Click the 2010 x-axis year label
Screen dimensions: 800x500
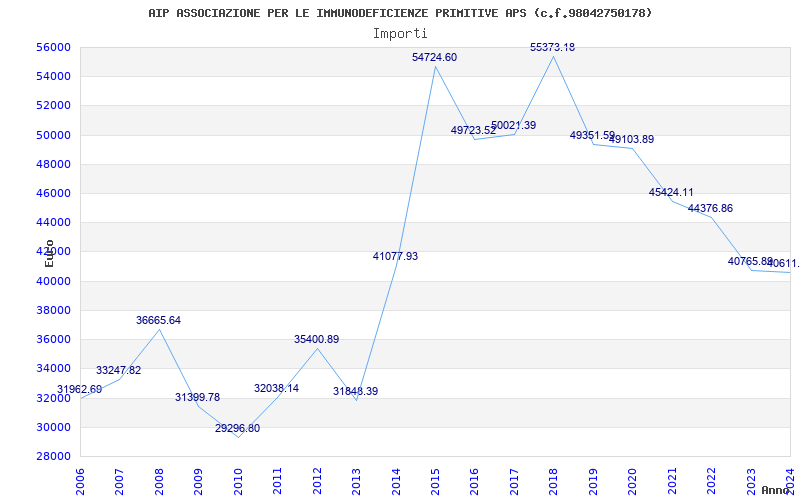pos(238,480)
